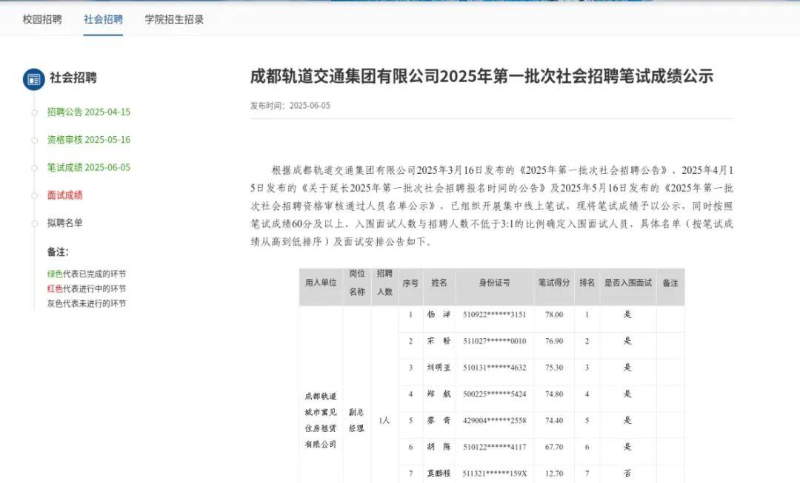Click the publish date 2025-06-05

point(310,106)
